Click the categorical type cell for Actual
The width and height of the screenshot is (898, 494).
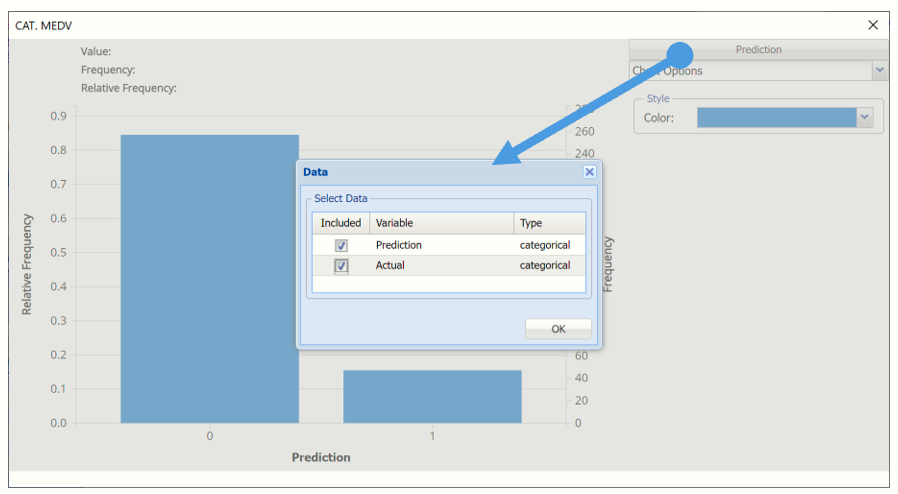coord(545,266)
